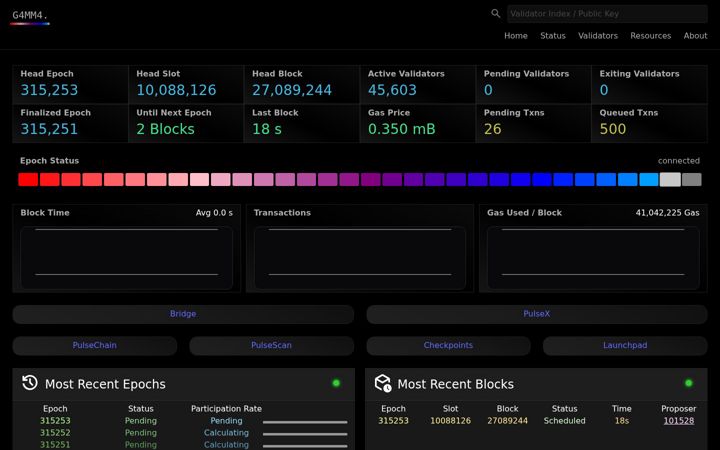The image size is (720, 450).
Task: Click Head Slot value 10,088,126
Action: click(x=176, y=90)
